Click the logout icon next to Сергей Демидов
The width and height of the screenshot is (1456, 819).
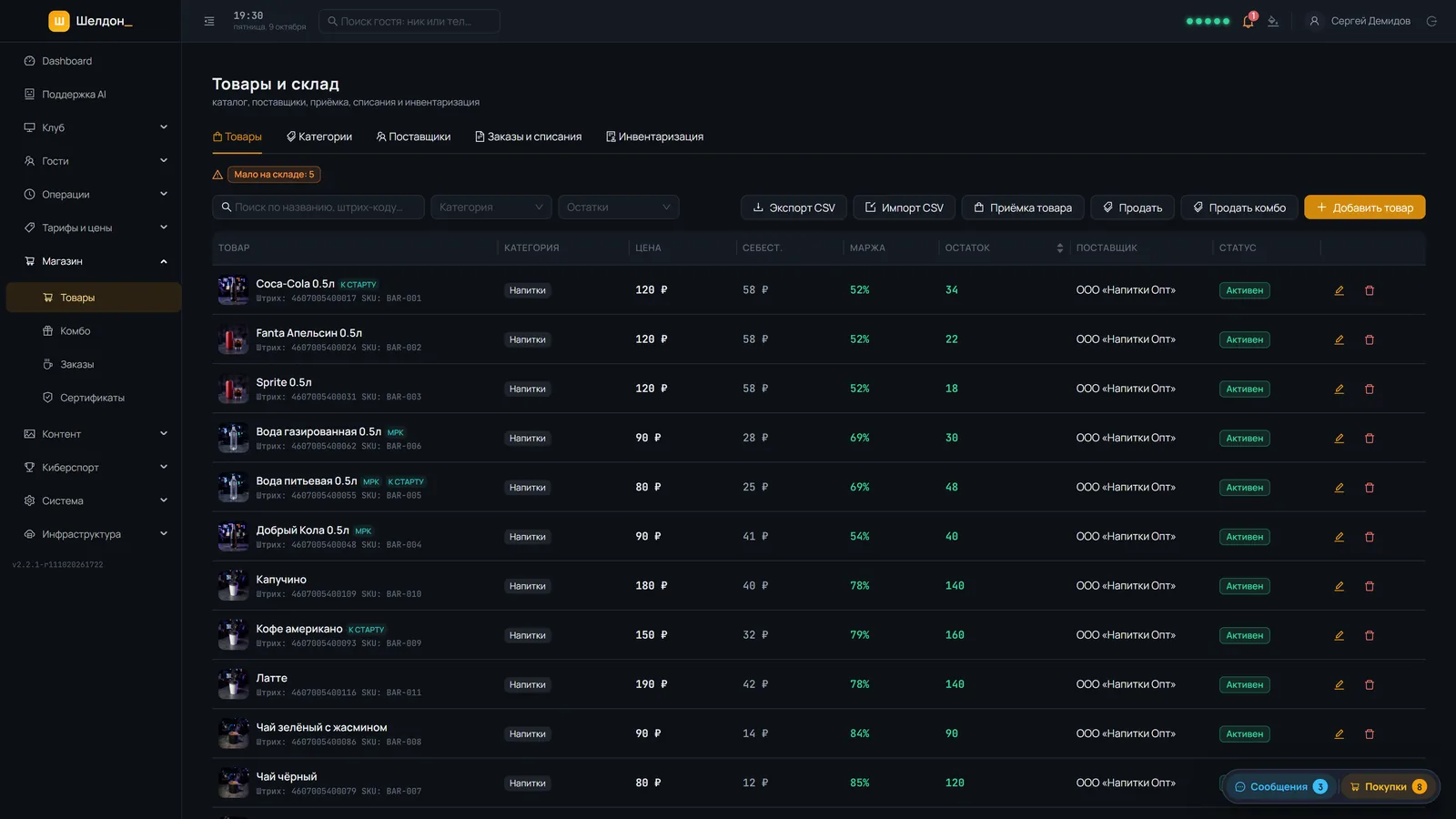(x=1431, y=21)
